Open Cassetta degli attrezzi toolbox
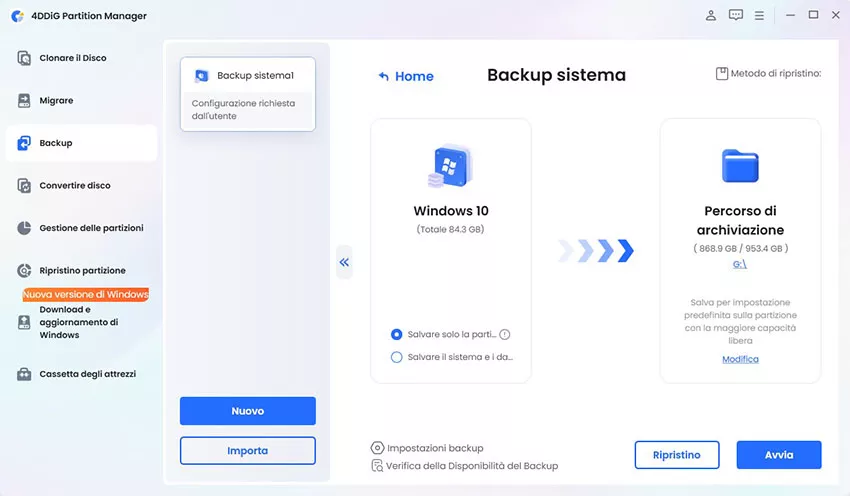The height and width of the screenshot is (496, 850). (87, 374)
